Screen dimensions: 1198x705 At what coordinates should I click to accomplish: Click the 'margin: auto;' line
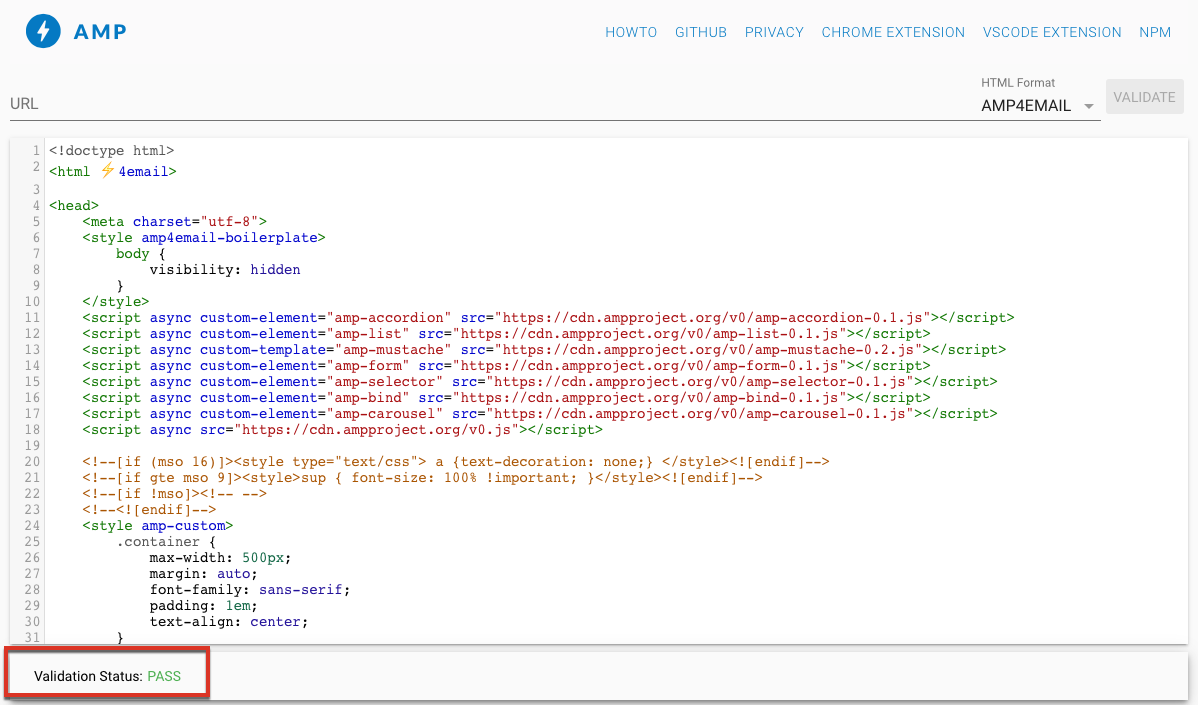pyautogui.click(x=204, y=574)
